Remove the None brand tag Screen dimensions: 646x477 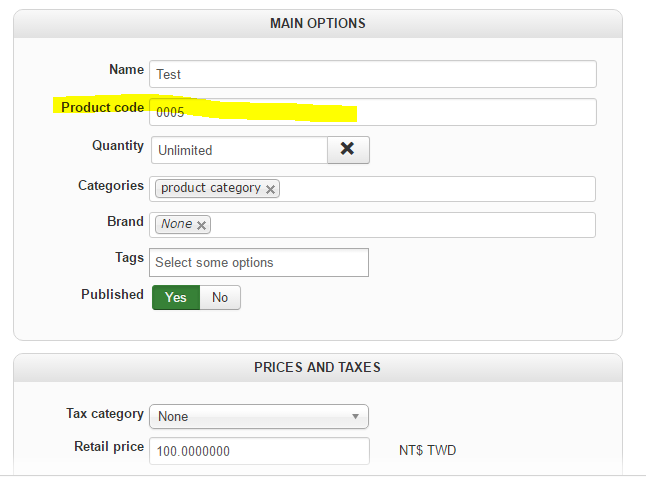(202, 225)
